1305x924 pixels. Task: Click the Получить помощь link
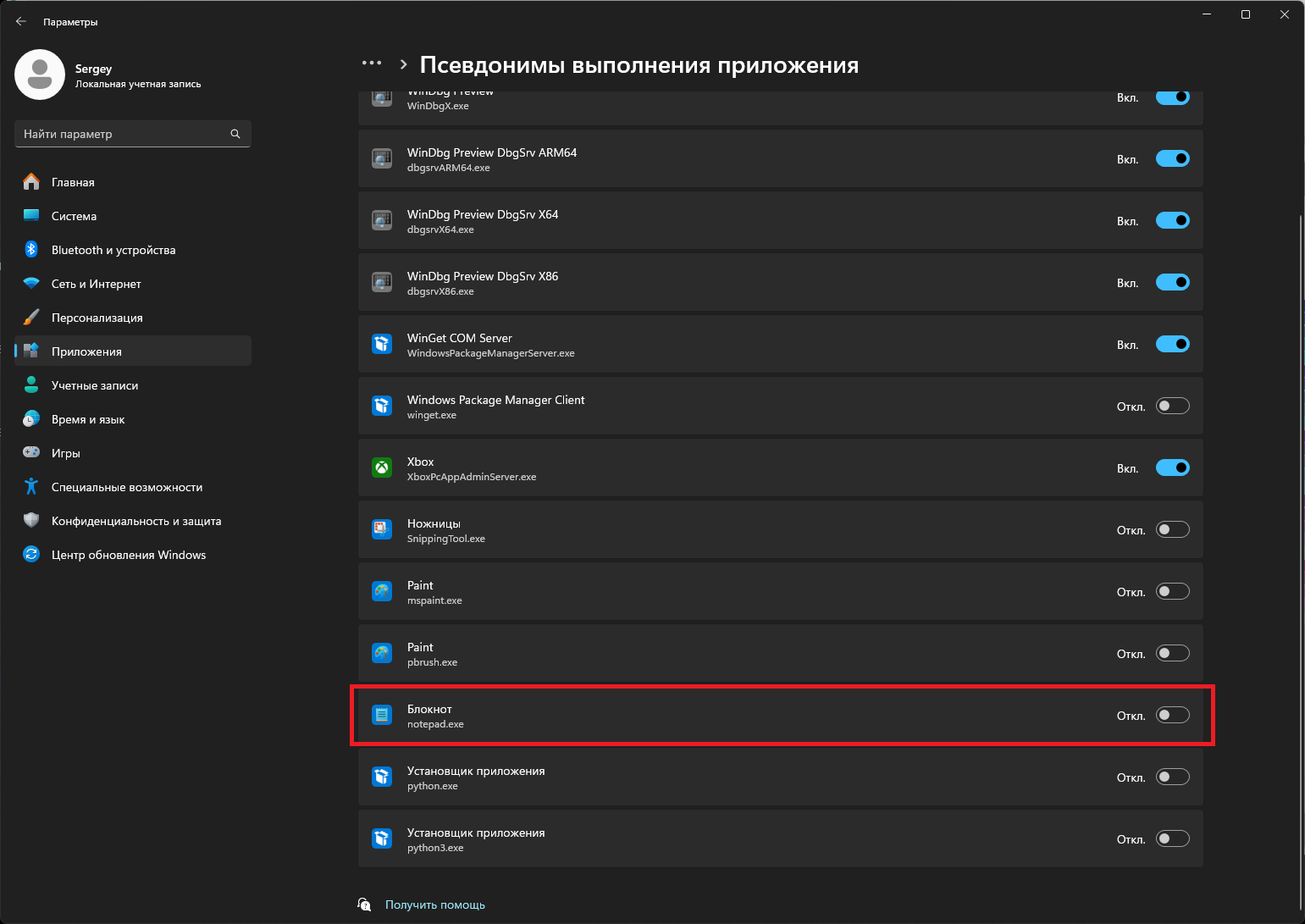coord(434,905)
